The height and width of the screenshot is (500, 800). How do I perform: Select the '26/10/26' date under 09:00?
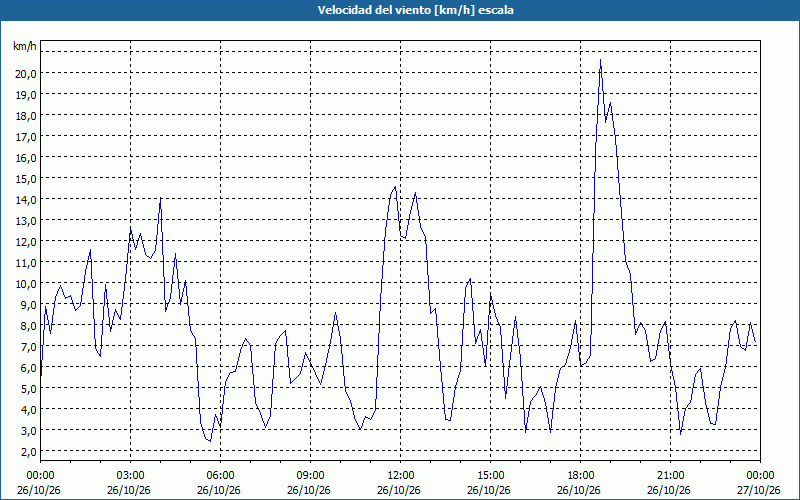pyautogui.click(x=309, y=490)
